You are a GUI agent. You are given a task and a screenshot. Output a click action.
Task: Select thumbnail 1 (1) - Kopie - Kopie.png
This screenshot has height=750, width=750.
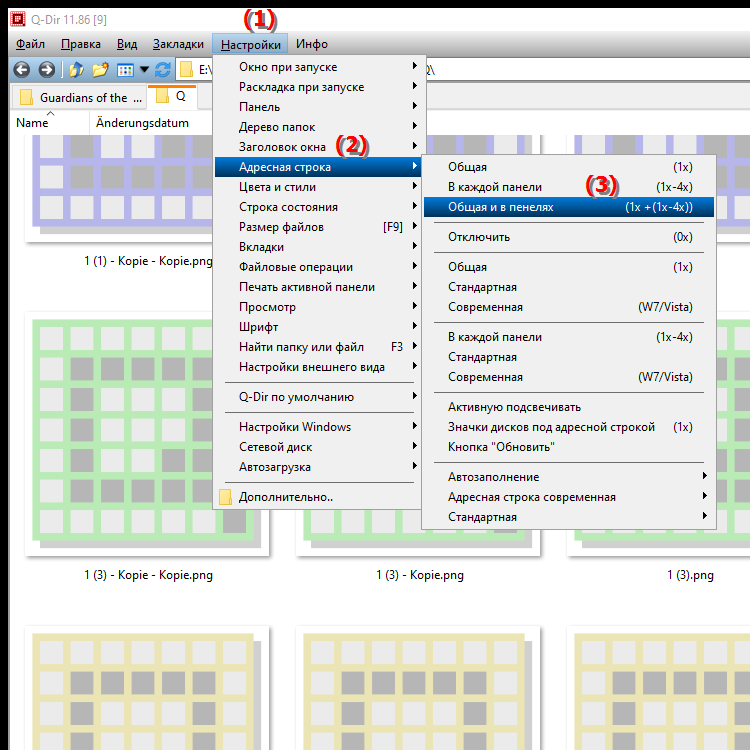tap(120, 189)
